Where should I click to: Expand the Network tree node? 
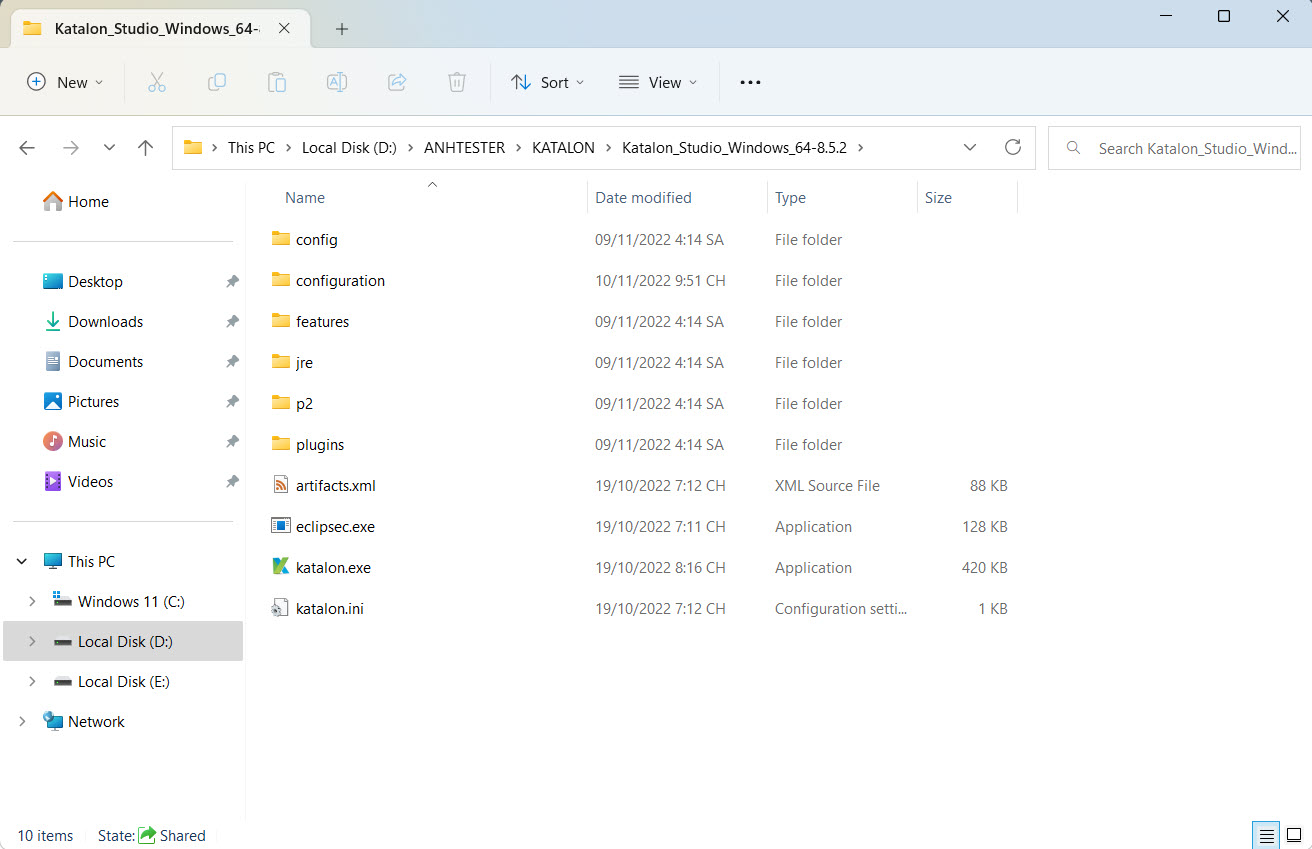tap(22, 721)
